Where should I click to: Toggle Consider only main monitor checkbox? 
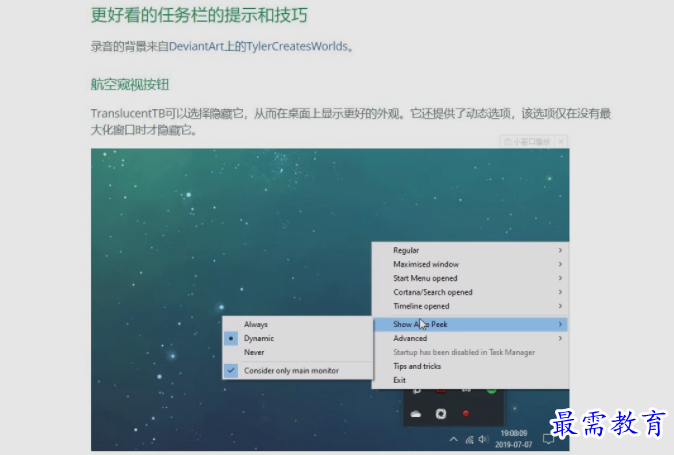pyautogui.click(x=297, y=370)
